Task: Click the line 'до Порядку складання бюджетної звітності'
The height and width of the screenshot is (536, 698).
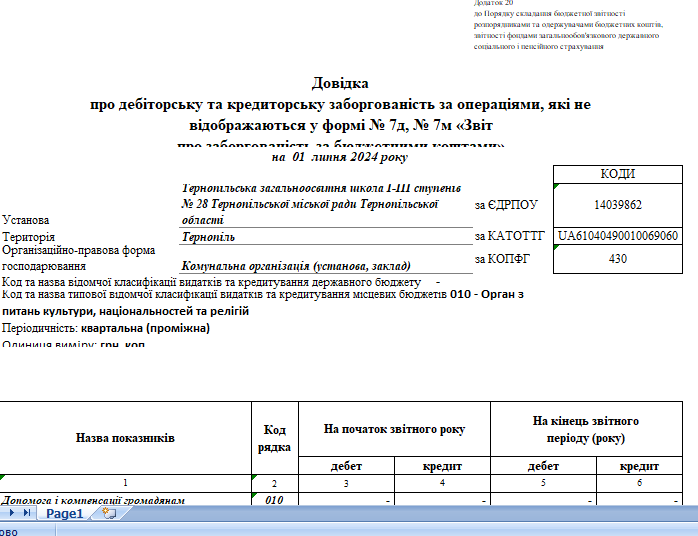Action: click(x=549, y=14)
